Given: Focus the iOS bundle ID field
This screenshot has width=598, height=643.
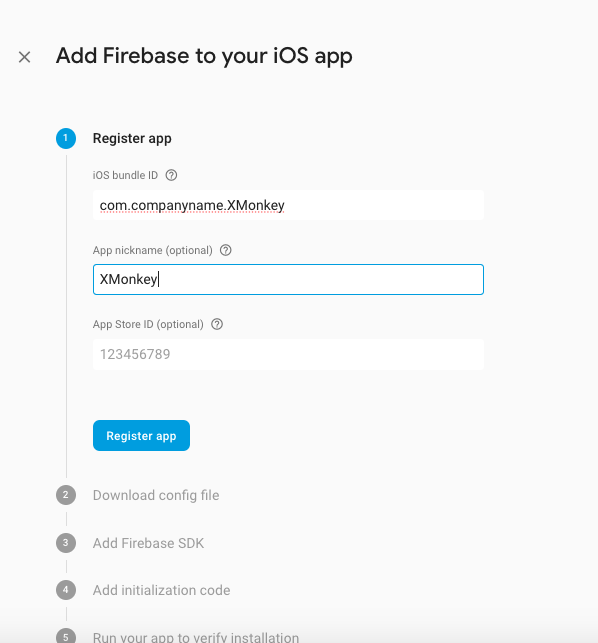Looking at the screenshot, I should [288, 205].
